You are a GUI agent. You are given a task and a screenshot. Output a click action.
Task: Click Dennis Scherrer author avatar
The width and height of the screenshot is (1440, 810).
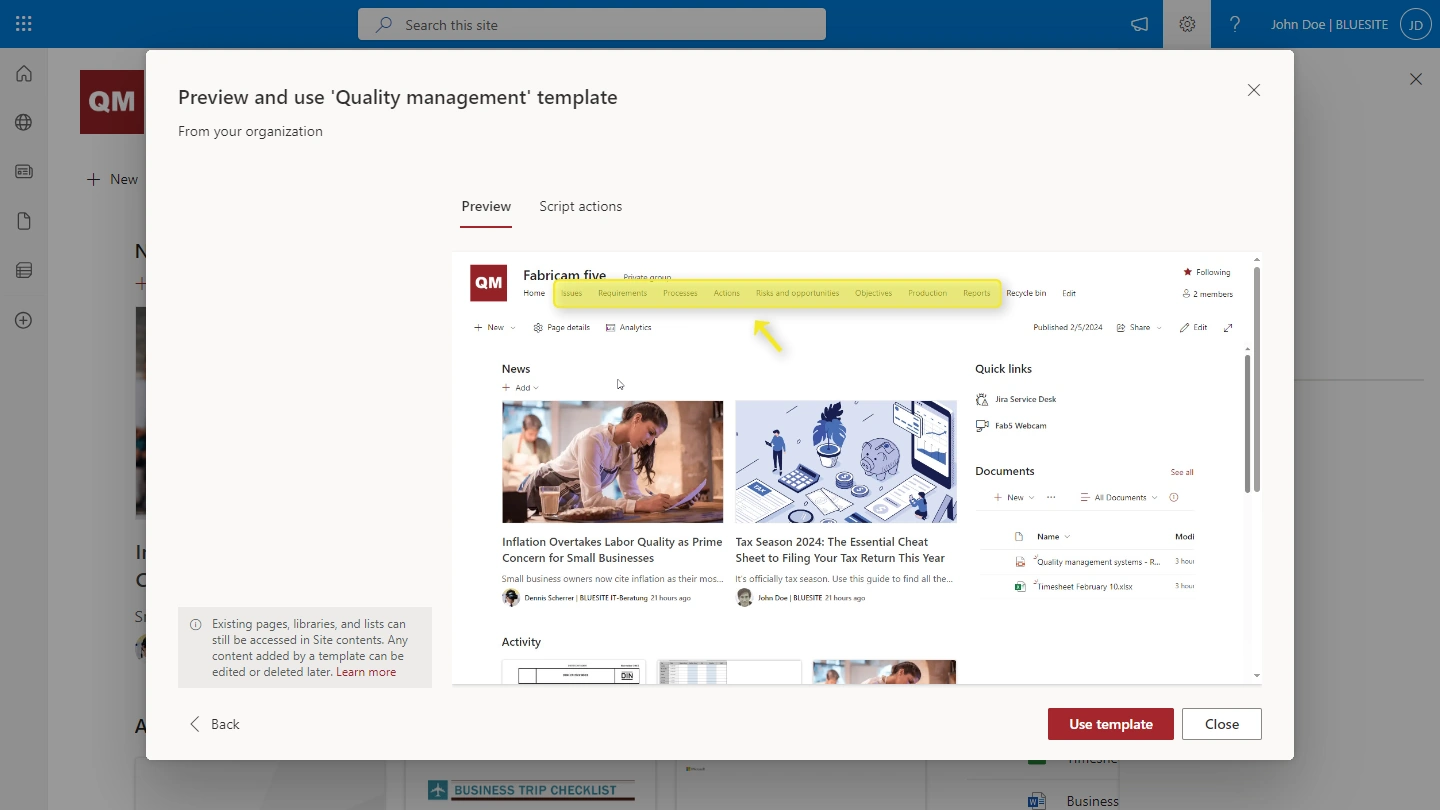[511, 598]
